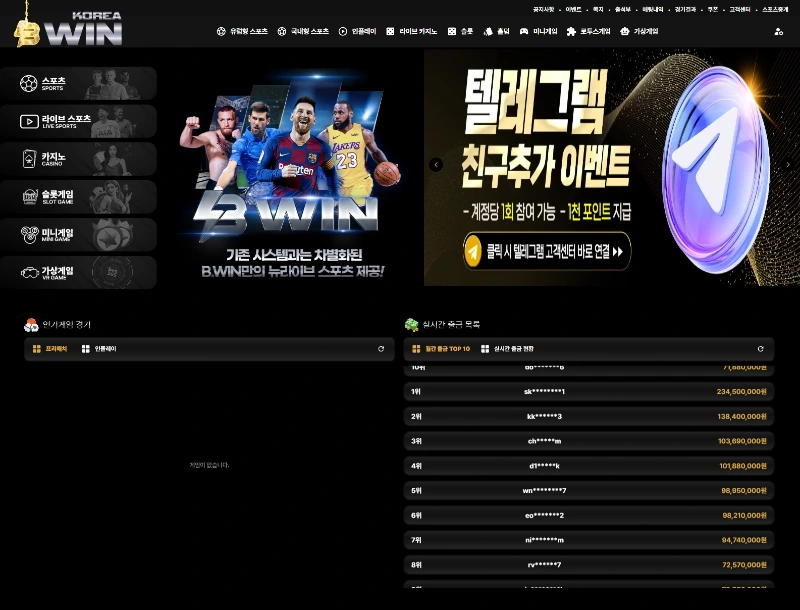
Task: Click the VR headset icon on 가상게임 card
Action: (x=30, y=273)
